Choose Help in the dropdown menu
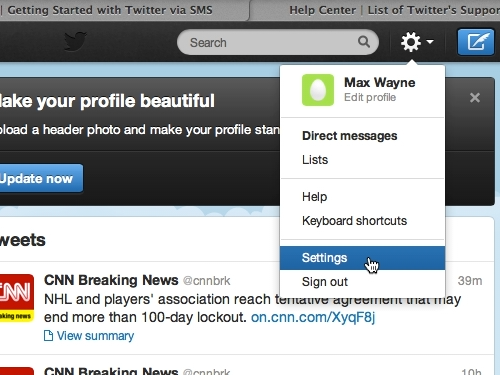This screenshot has height=375, width=500. click(362, 197)
